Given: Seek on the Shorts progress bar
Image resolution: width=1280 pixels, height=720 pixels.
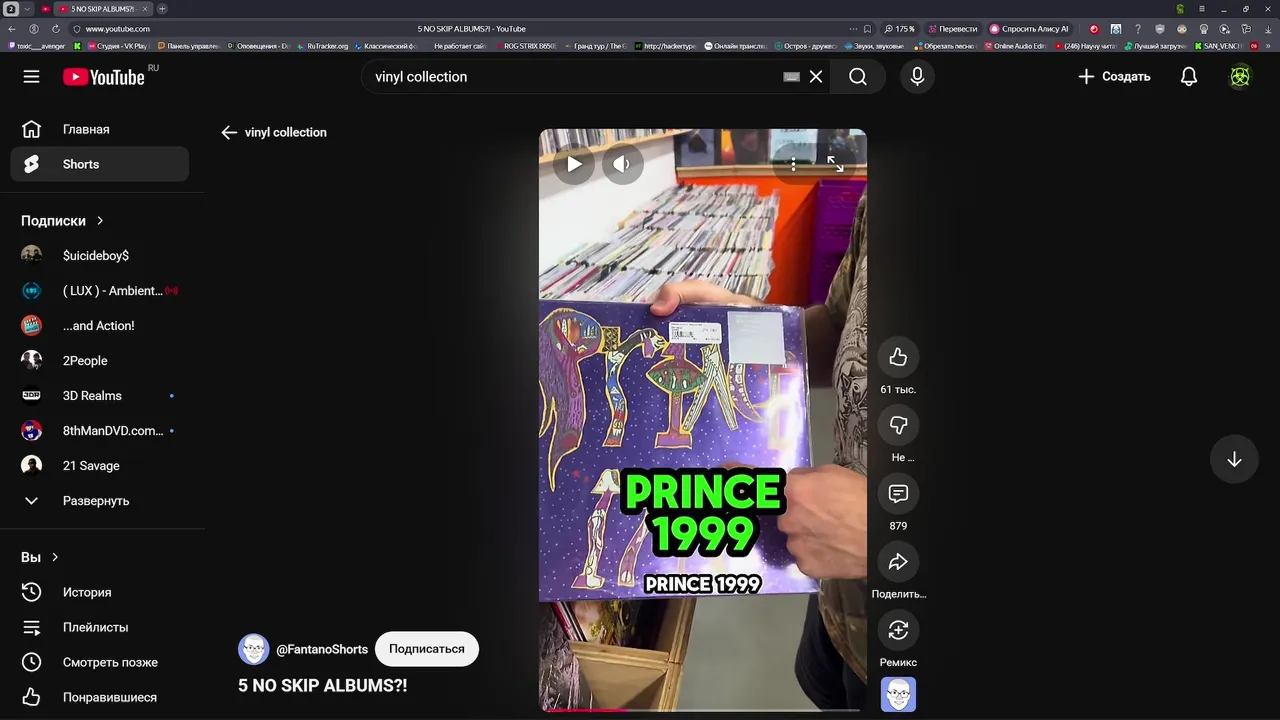Looking at the screenshot, I should point(703,710).
